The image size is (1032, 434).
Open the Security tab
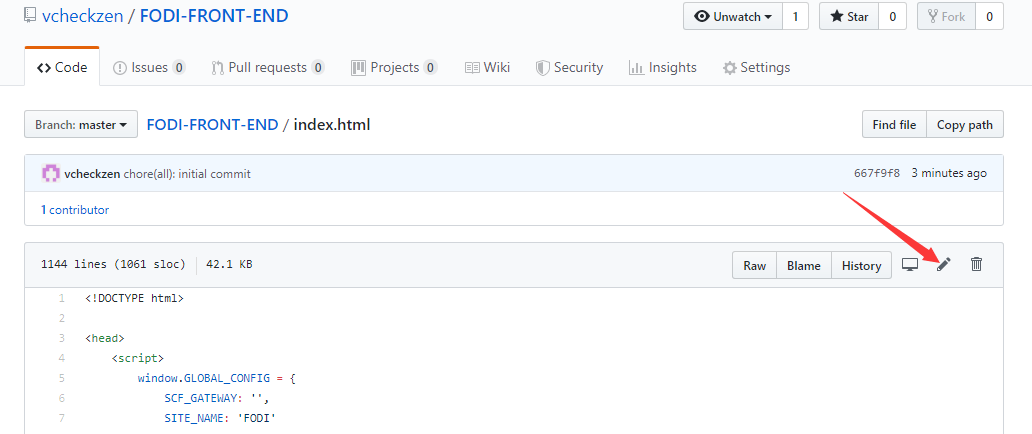(569, 67)
